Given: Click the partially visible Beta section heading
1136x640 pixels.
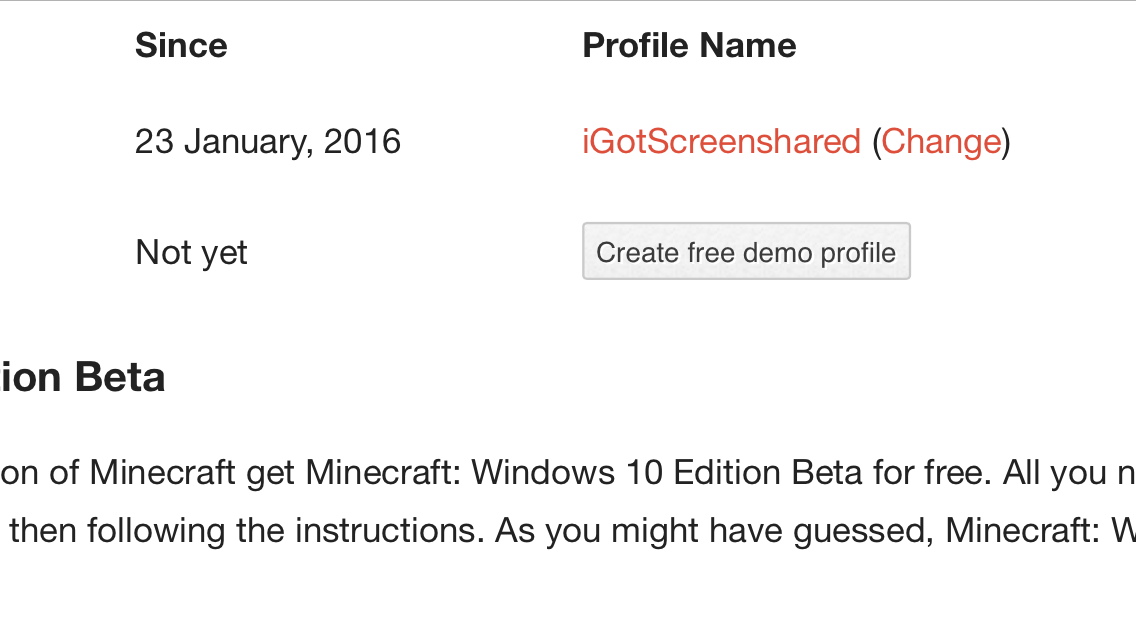Looking at the screenshot, I should point(83,378).
